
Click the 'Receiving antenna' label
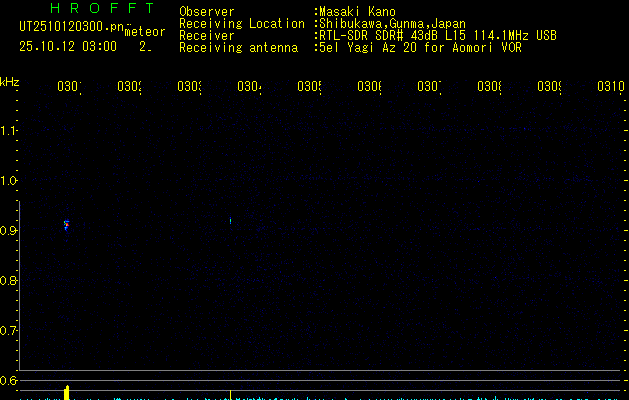(x=239, y=48)
